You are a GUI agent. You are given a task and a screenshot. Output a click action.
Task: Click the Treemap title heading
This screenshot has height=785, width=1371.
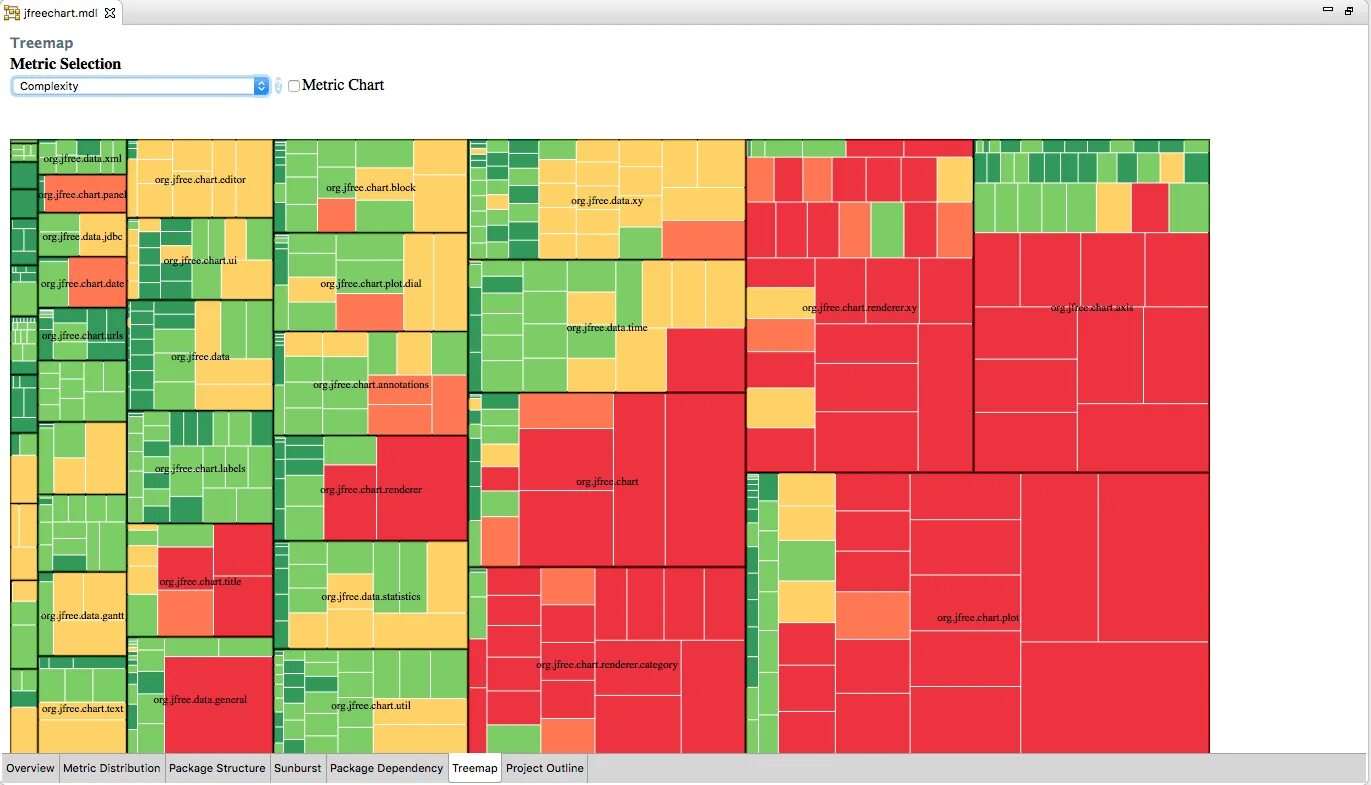(41, 43)
